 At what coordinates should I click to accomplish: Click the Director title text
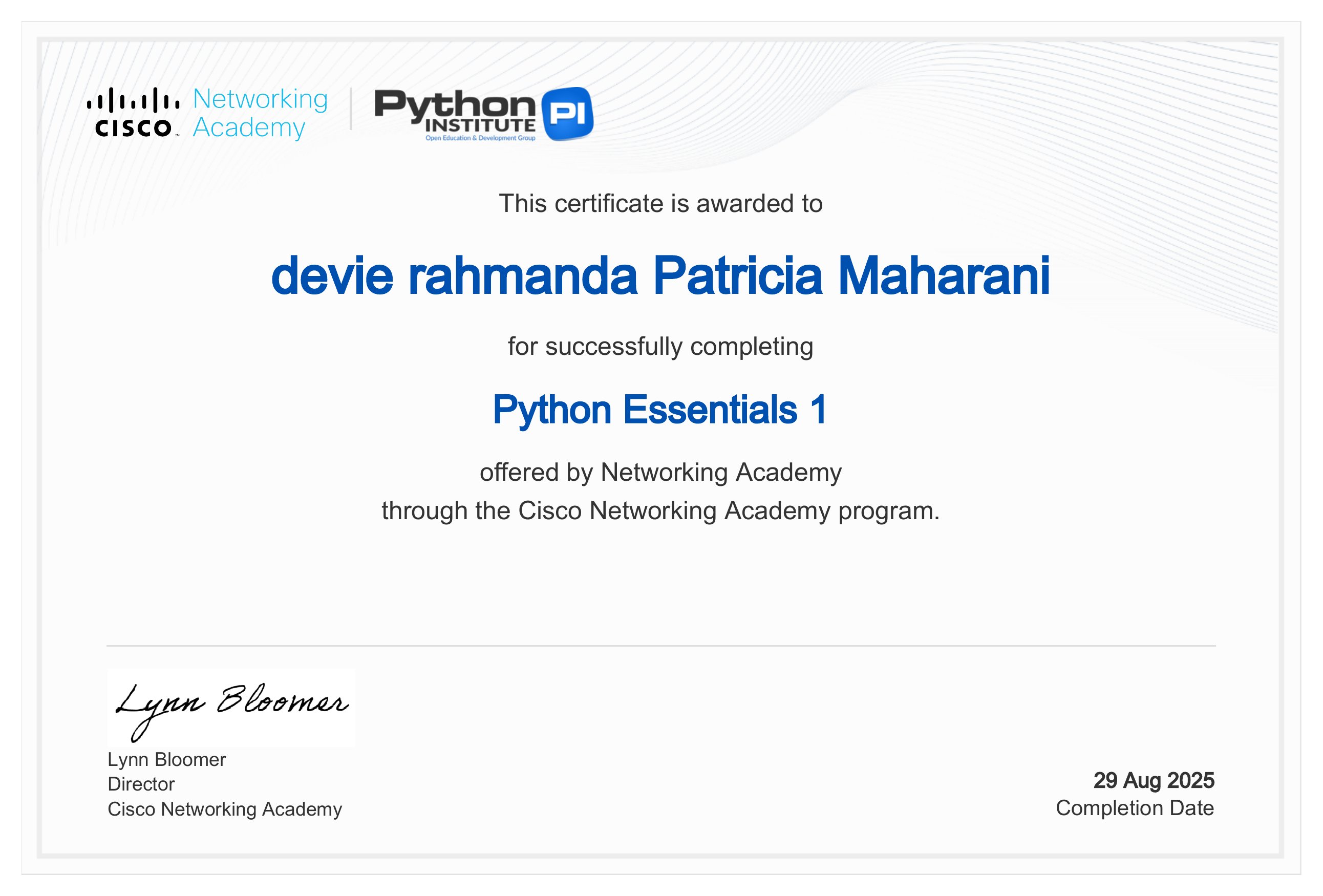pos(141,784)
